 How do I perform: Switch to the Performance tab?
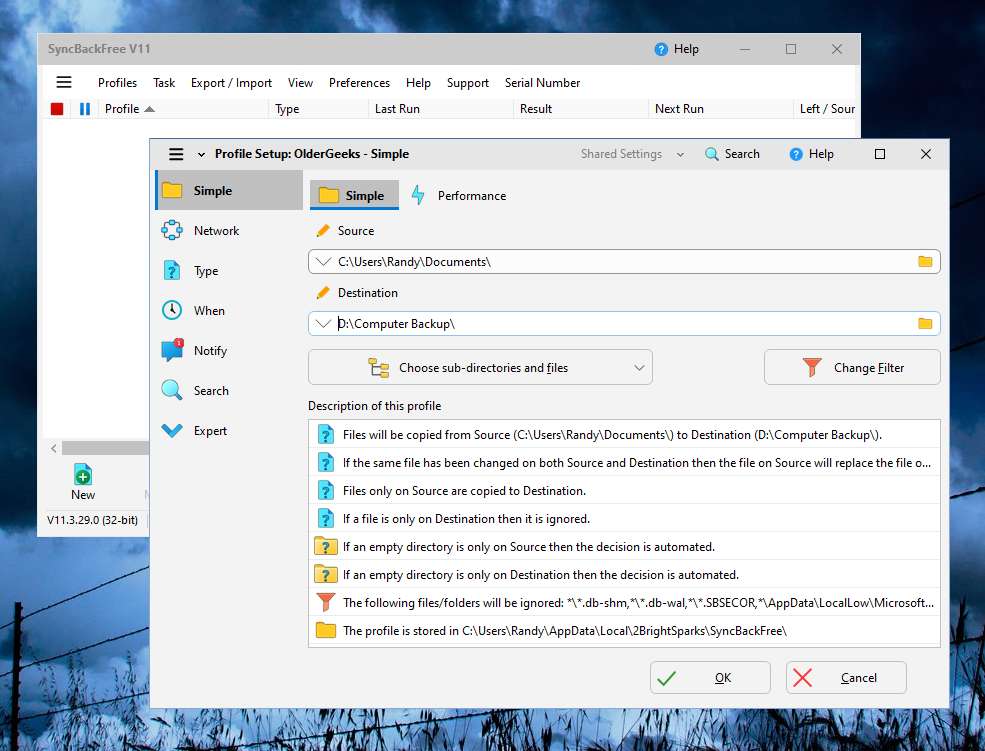pos(459,195)
